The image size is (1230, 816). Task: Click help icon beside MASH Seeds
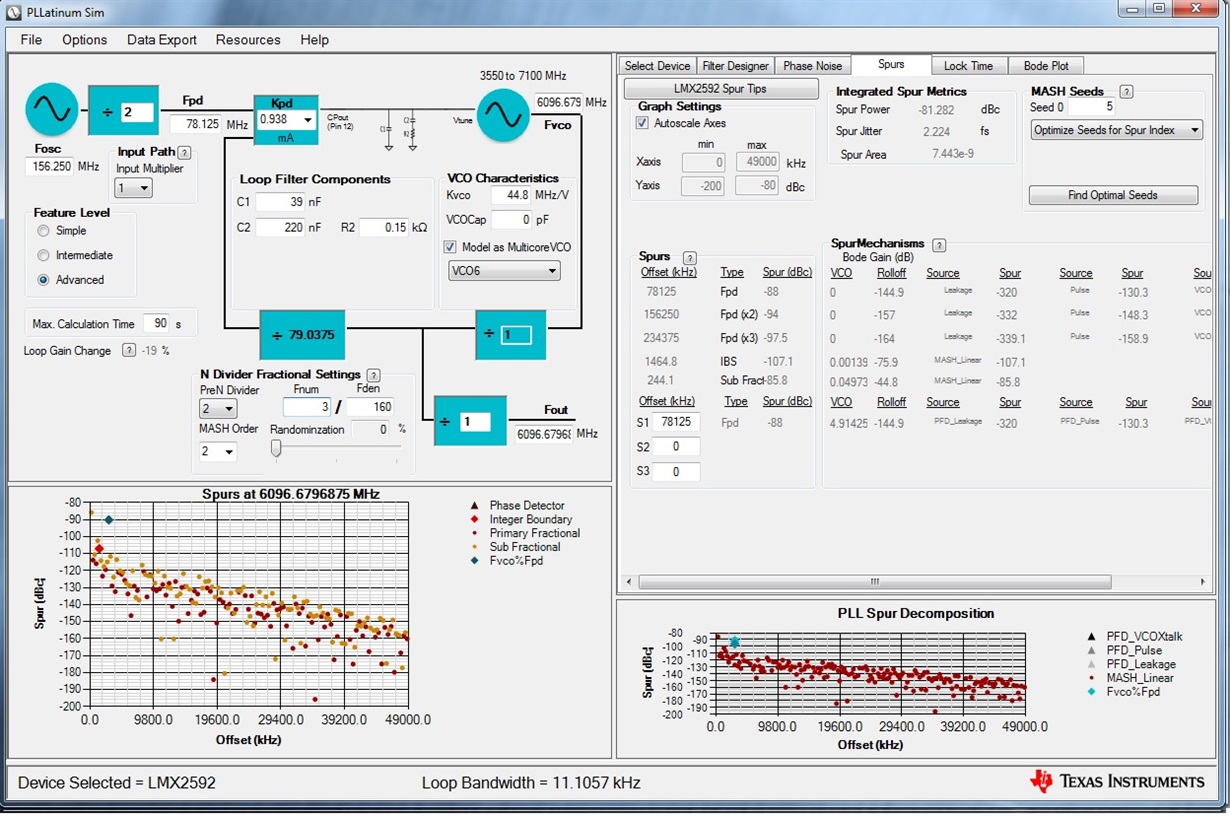pos(1126,92)
